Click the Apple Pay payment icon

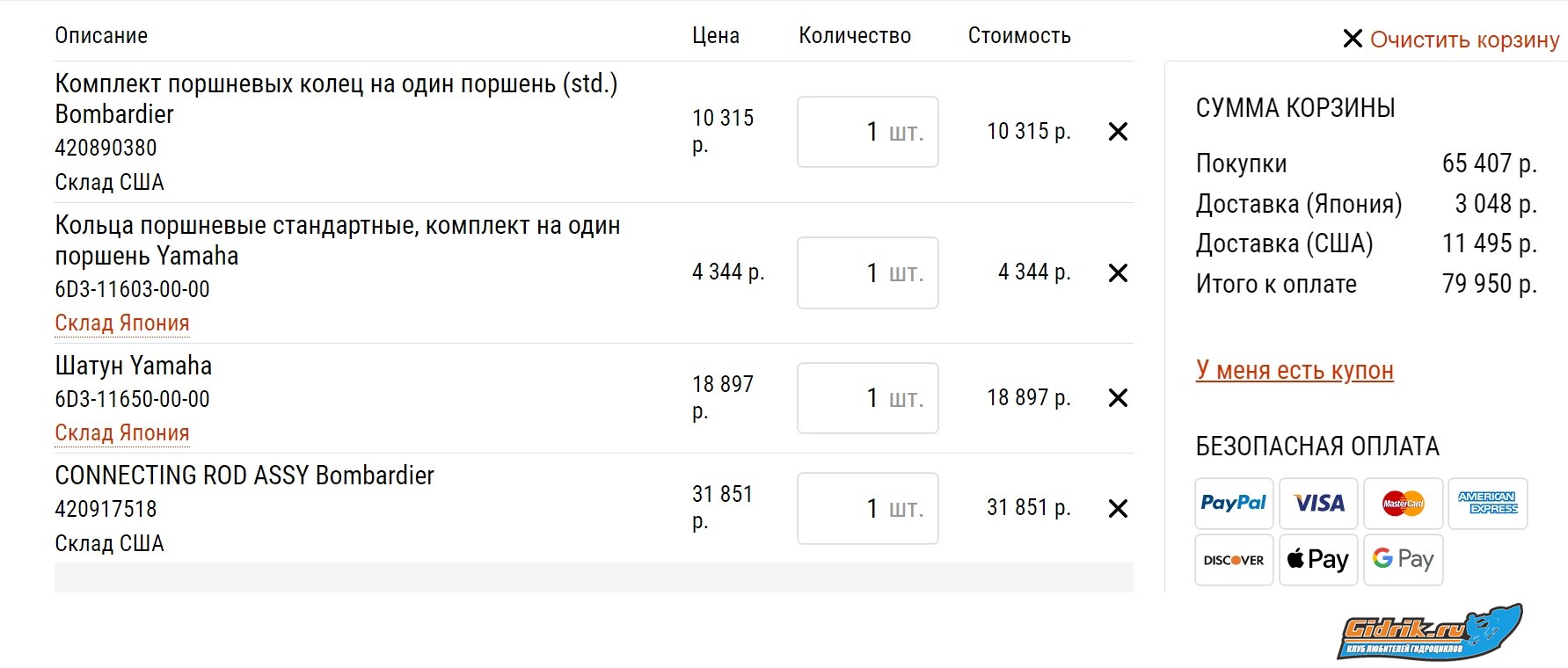(x=1318, y=560)
